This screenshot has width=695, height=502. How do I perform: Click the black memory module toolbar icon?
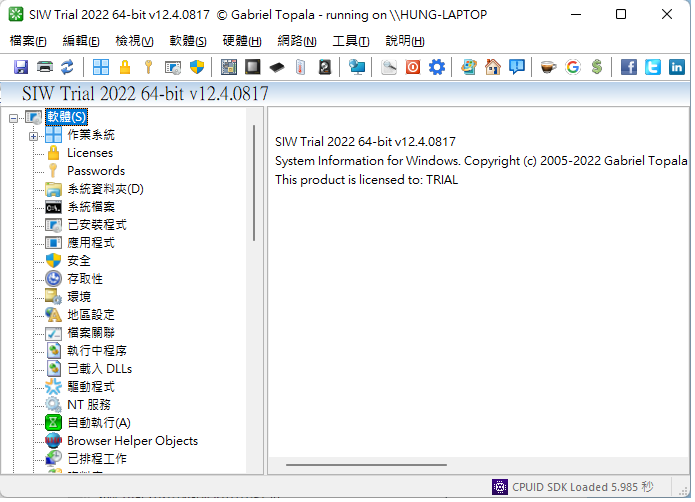coord(277,67)
